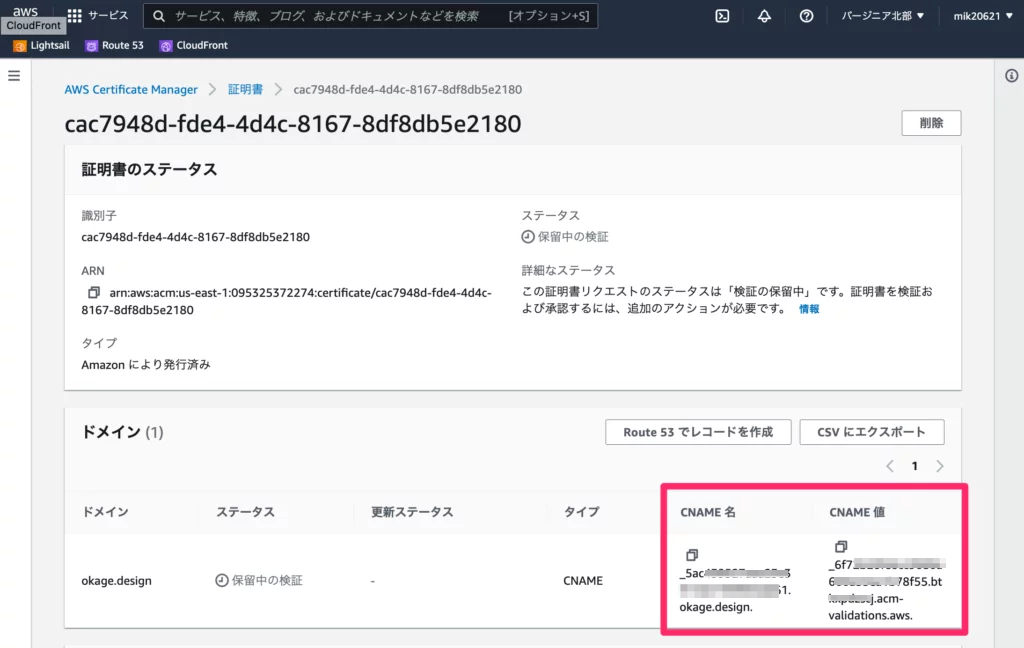Click CSV にエクスポート button
The height and width of the screenshot is (648, 1024).
871,432
